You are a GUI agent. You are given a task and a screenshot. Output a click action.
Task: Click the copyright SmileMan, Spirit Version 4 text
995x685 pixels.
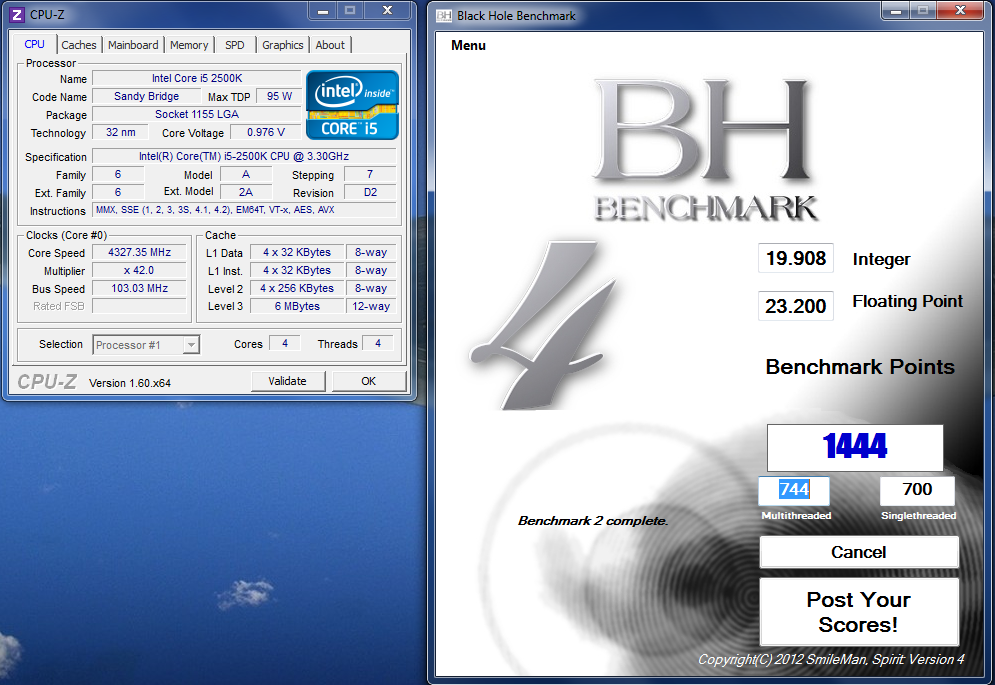click(x=831, y=660)
